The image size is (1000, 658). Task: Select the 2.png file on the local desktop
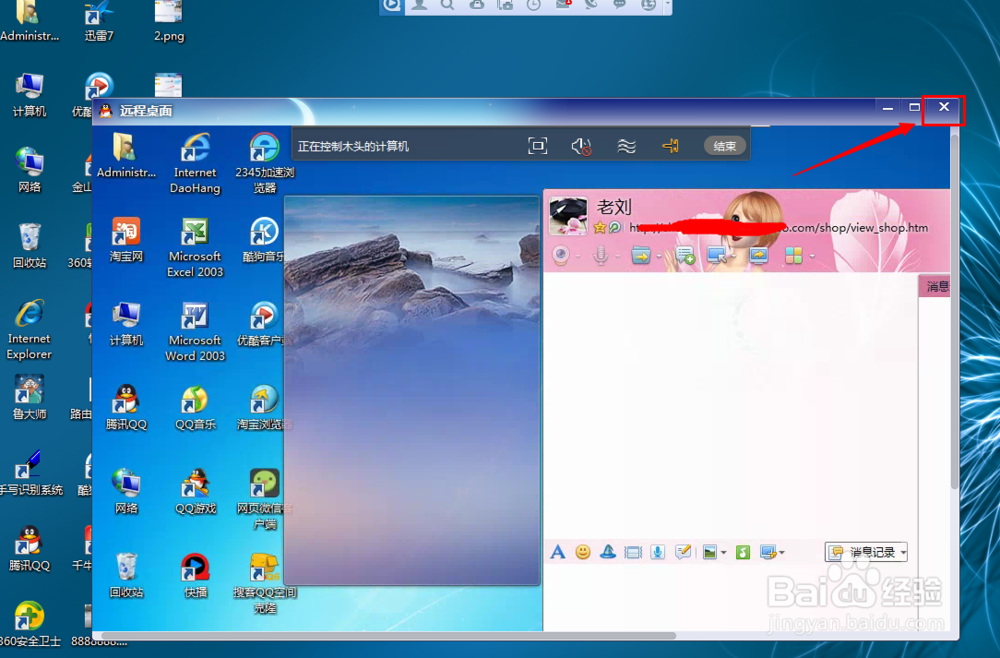point(168,21)
